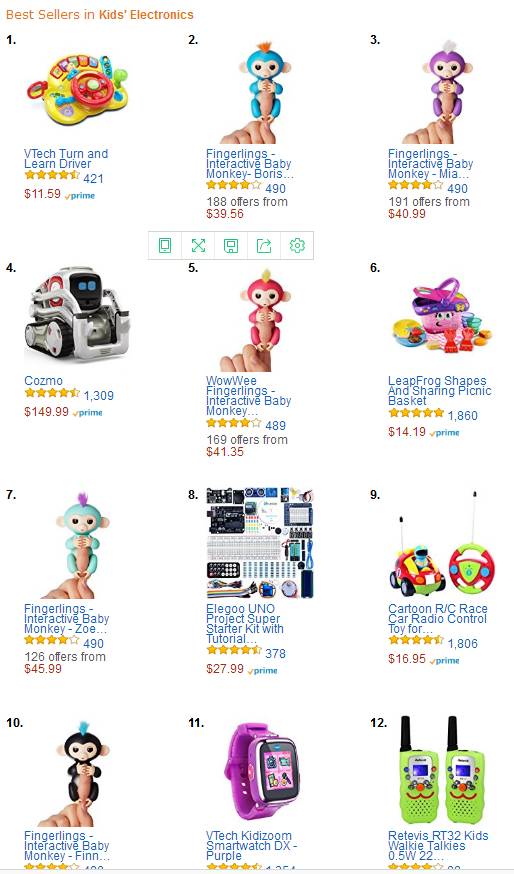Click the share arrow icon
The height and width of the screenshot is (874, 514).
[264, 245]
